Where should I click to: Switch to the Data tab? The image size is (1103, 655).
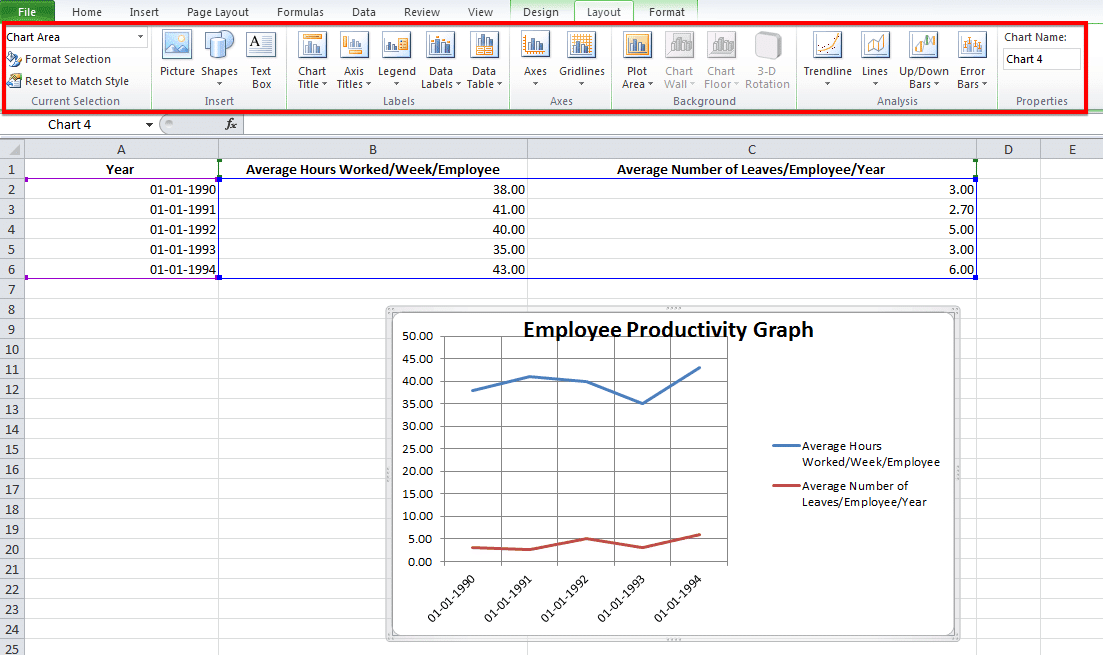coord(364,12)
